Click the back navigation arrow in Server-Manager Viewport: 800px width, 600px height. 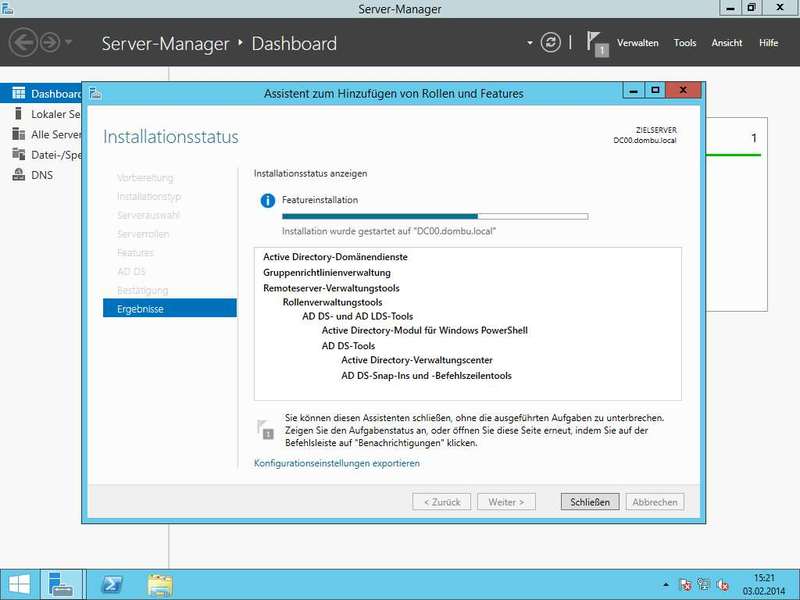click(22, 42)
